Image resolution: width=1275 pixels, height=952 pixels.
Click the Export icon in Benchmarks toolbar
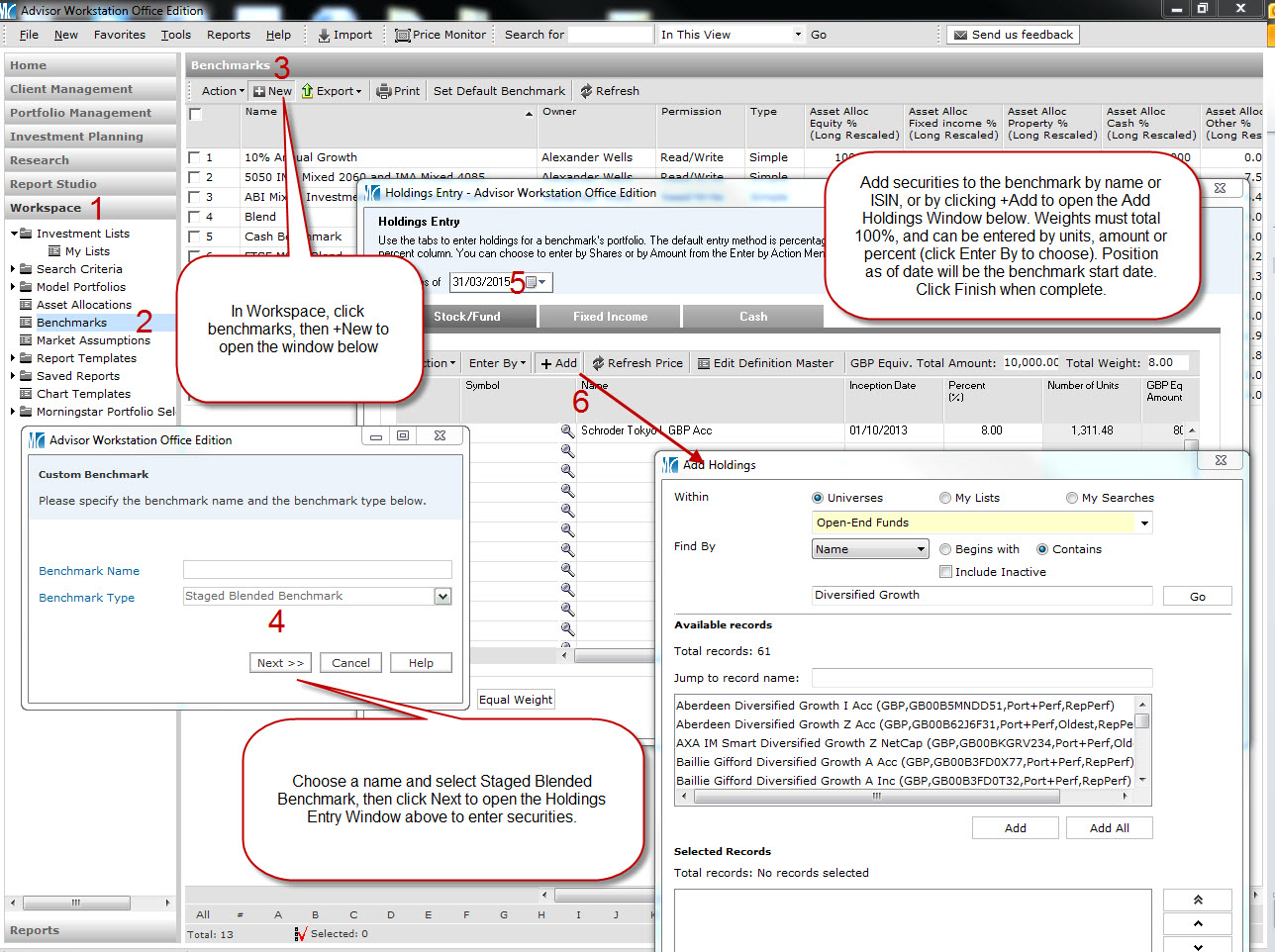point(308,91)
